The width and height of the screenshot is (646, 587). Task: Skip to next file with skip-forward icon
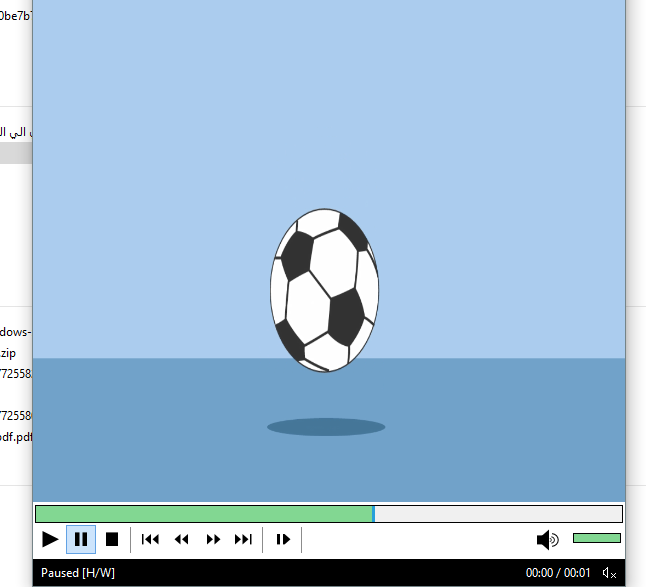[243, 540]
